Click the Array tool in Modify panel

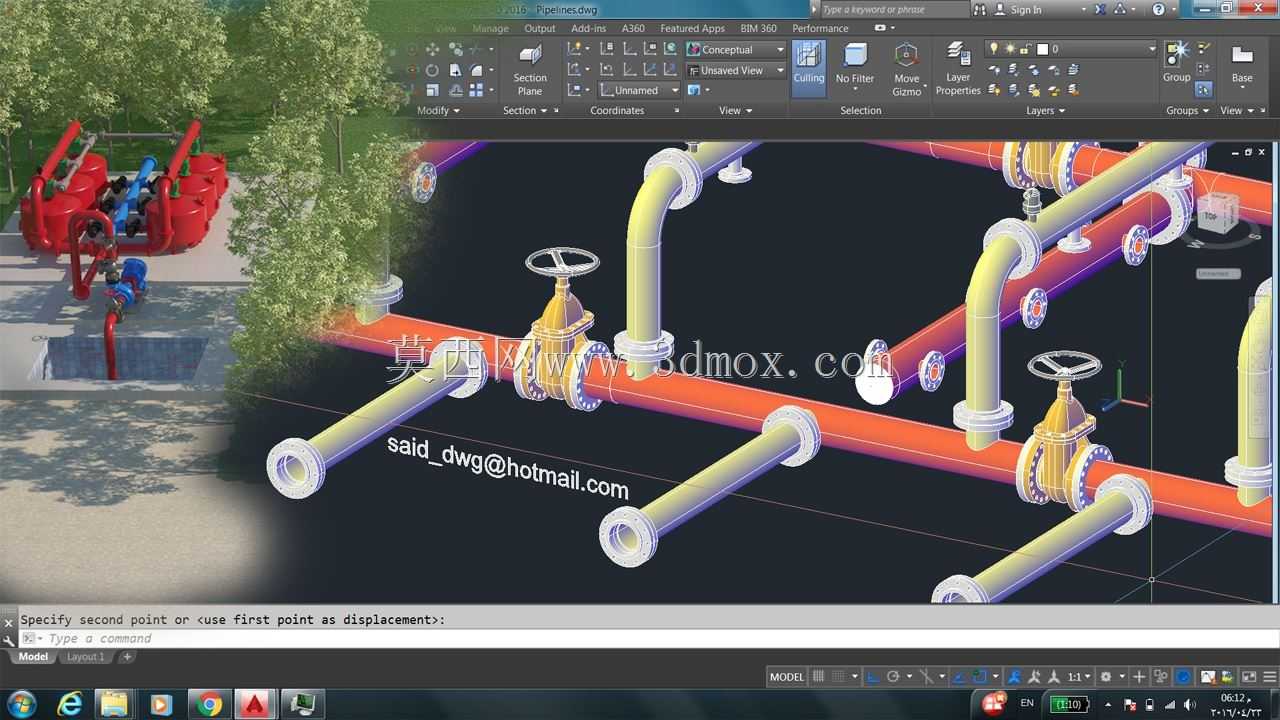tap(476, 90)
